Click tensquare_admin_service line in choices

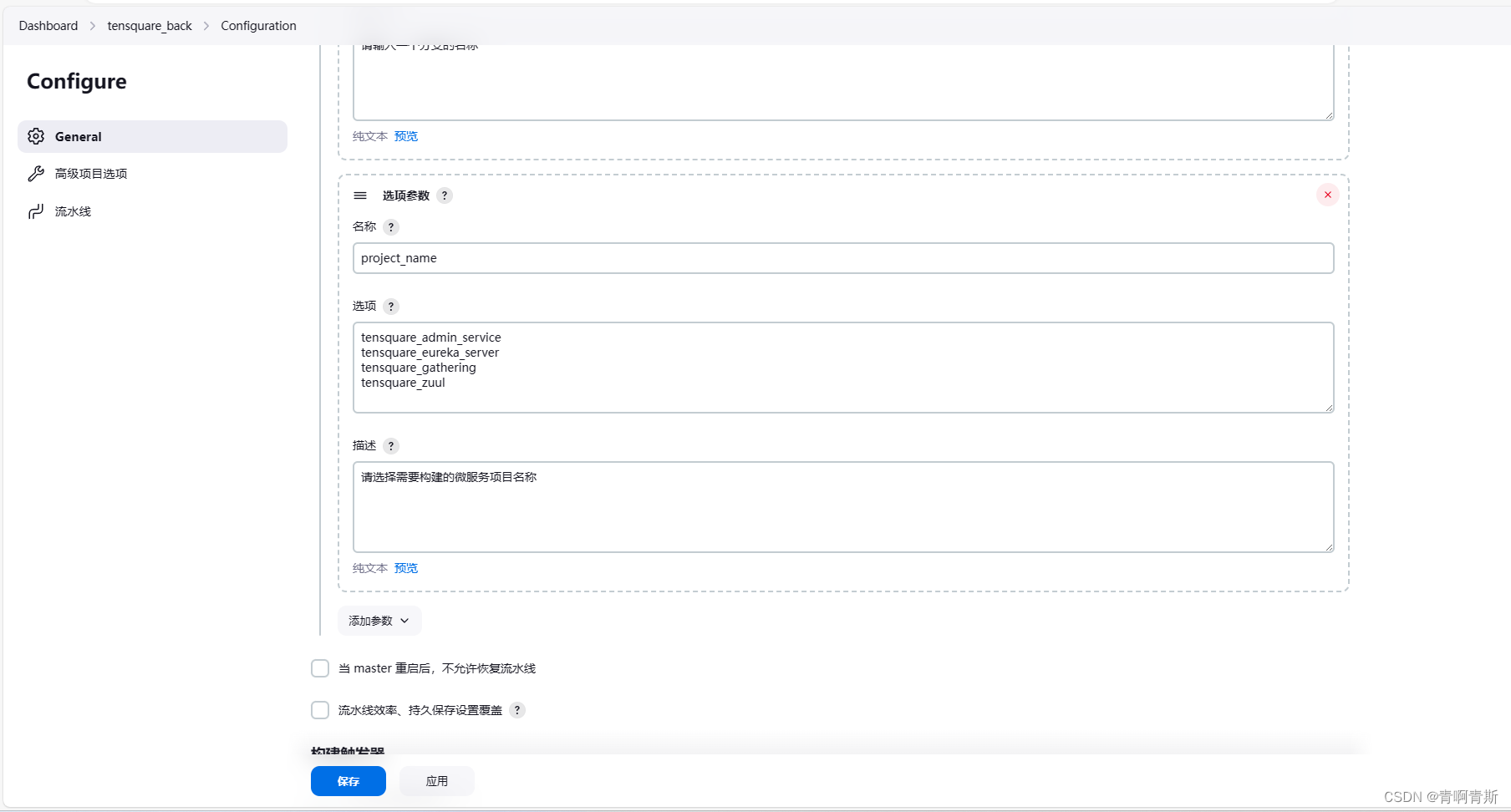click(x=431, y=337)
